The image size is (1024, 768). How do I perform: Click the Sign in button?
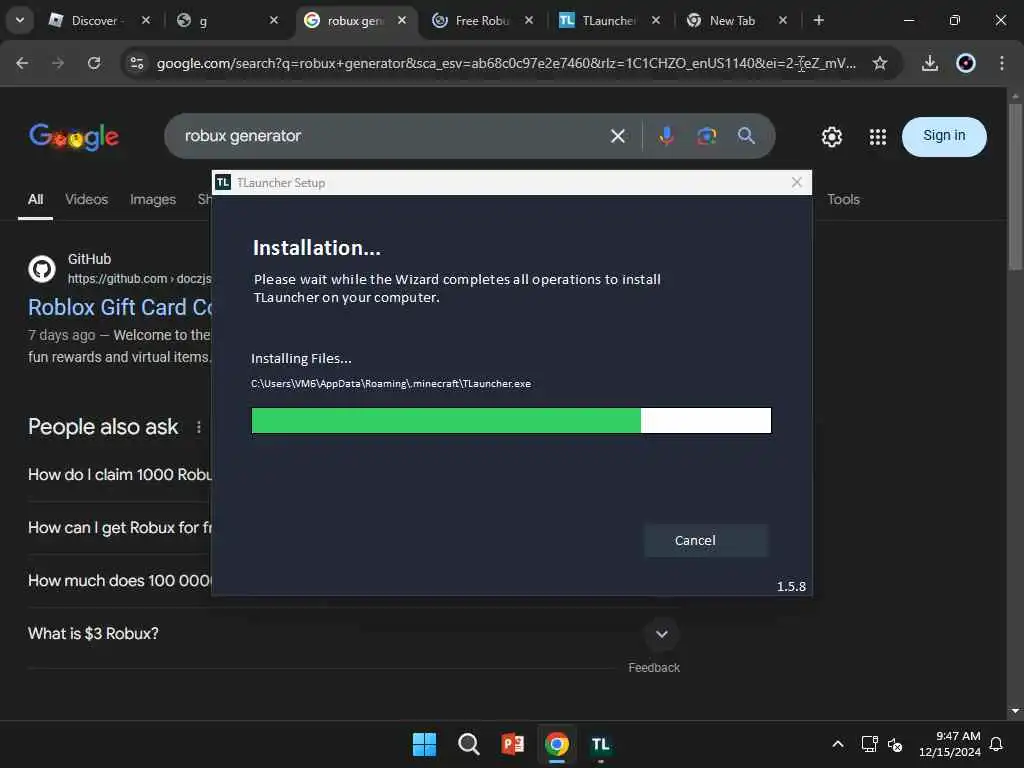tap(944, 136)
